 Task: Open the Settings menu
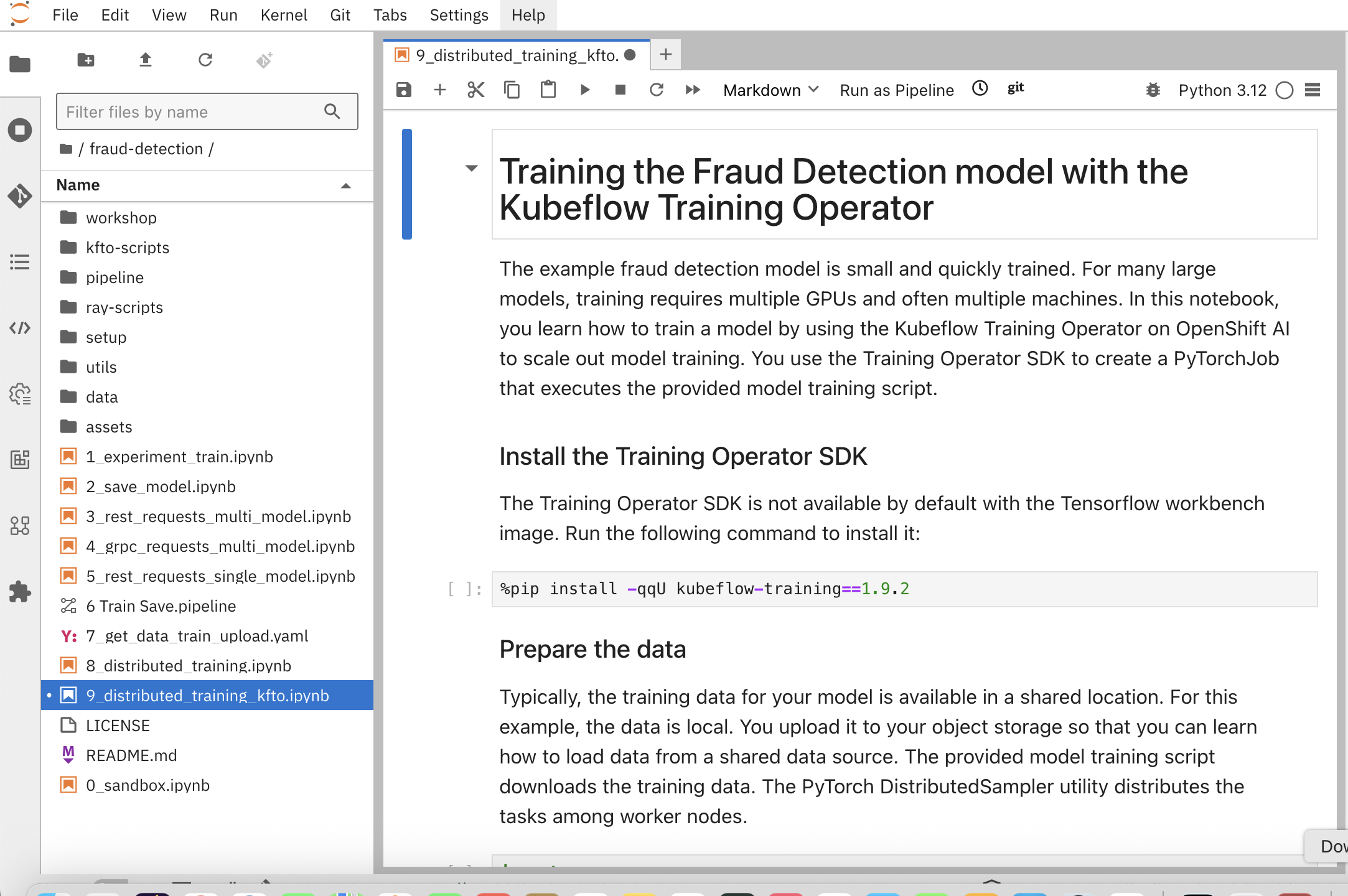click(x=459, y=15)
